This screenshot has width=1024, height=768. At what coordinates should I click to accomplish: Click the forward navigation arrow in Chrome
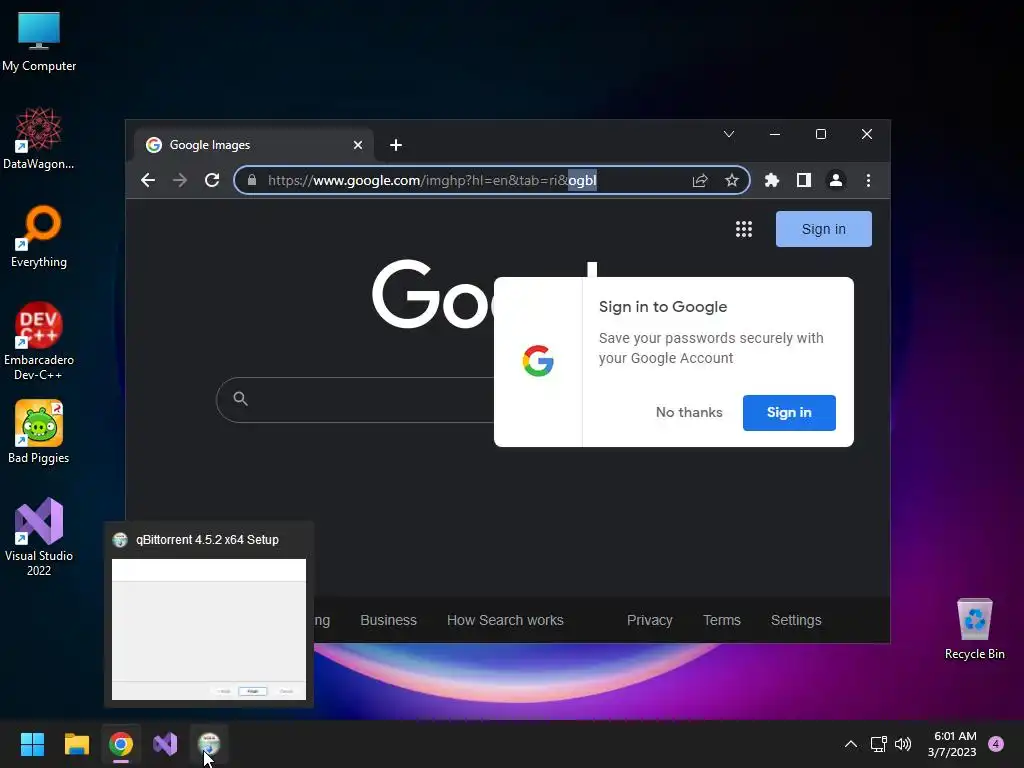[x=180, y=180]
